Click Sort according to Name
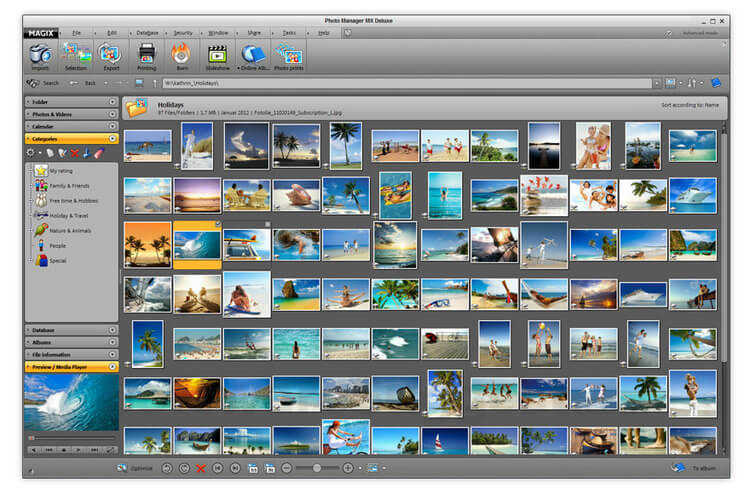 coord(690,105)
